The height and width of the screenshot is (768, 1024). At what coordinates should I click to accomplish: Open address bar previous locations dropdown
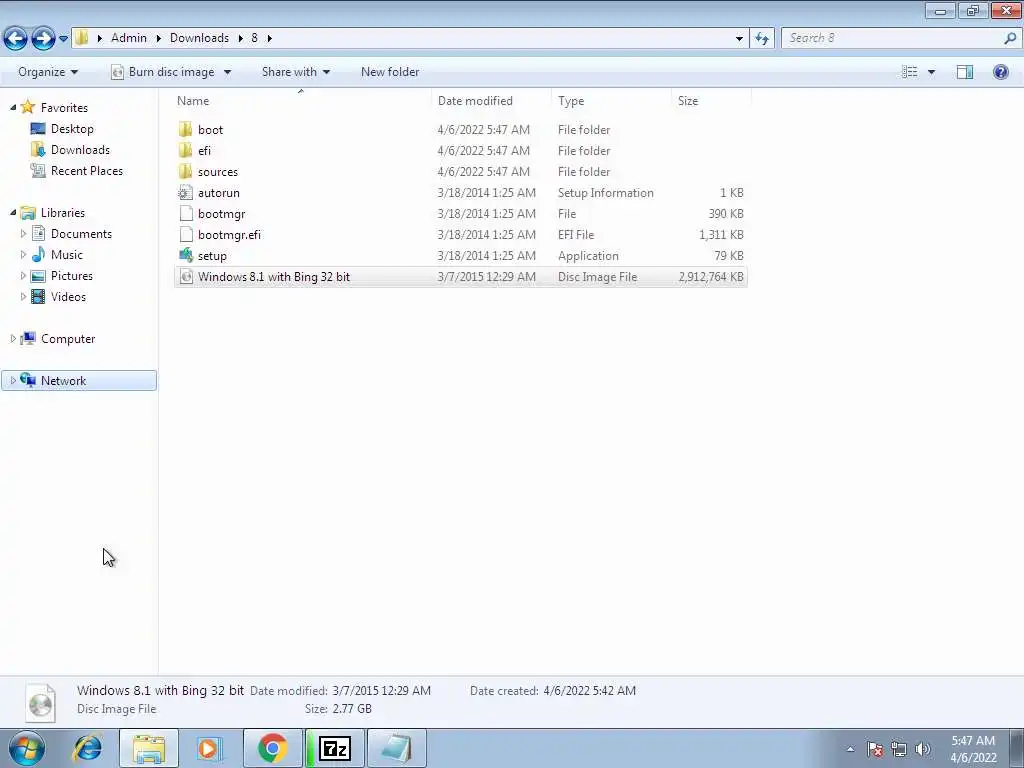(x=739, y=39)
